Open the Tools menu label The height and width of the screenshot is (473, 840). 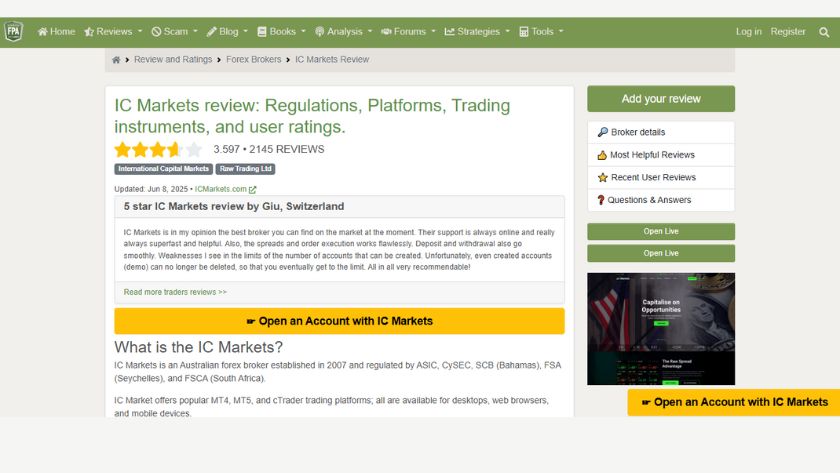tap(542, 32)
